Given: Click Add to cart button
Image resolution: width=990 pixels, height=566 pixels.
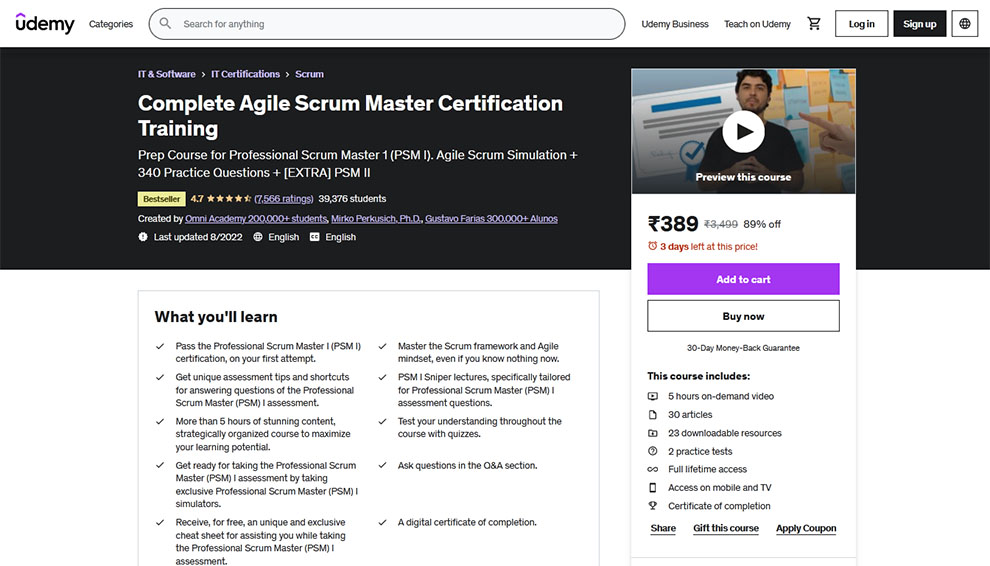Looking at the screenshot, I should point(743,279).
